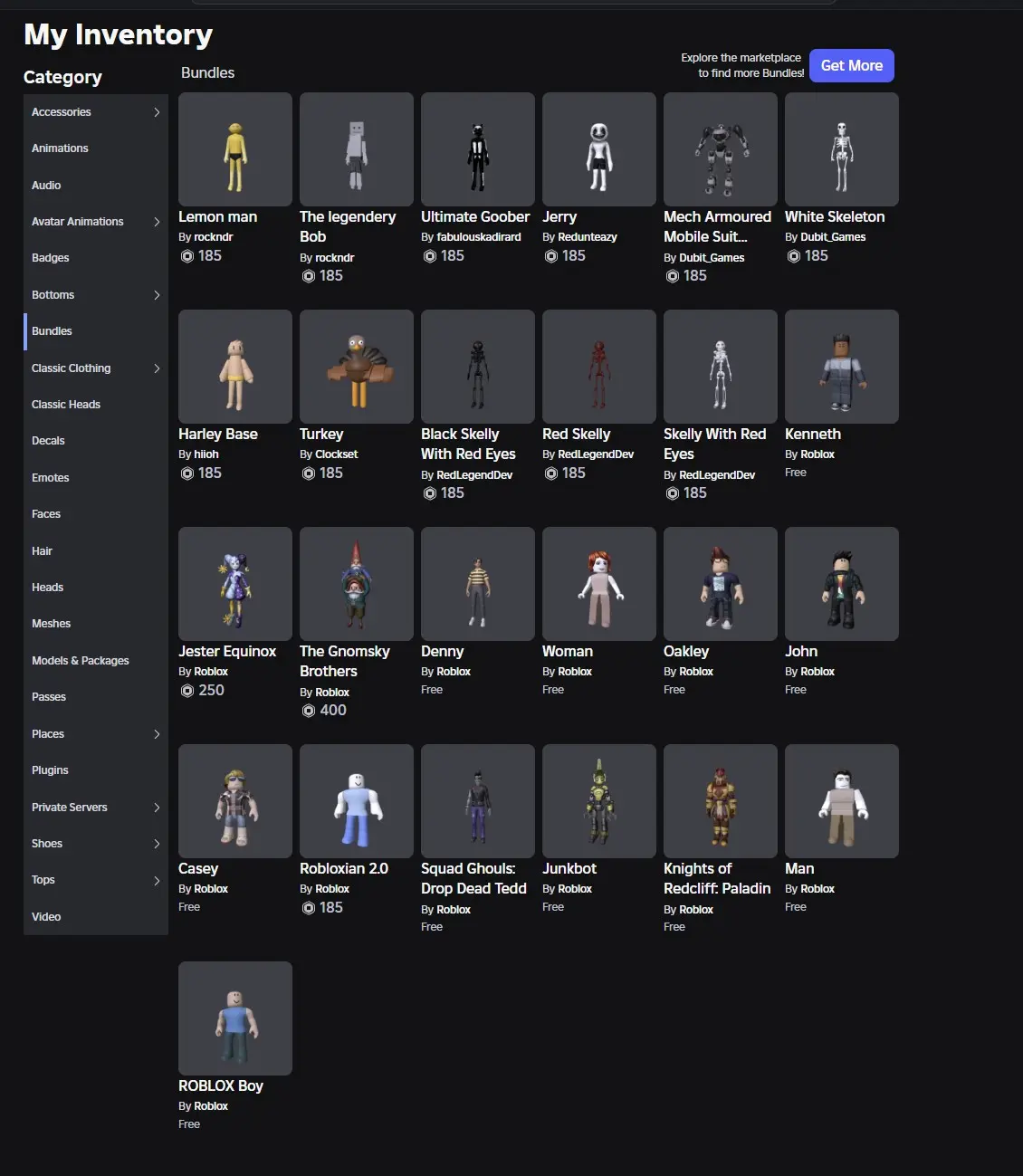Viewport: 1023px width, 1176px height.
Task: Select the Emotes category
Action: point(96,478)
